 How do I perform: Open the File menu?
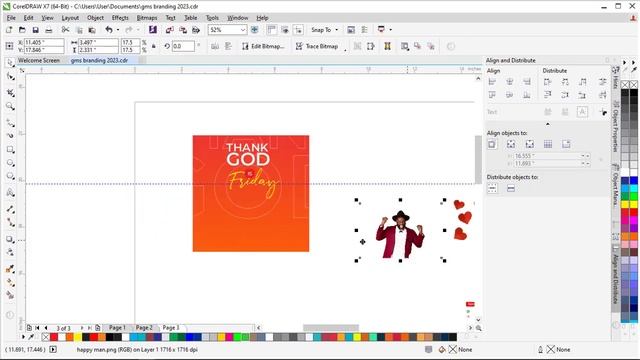(11, 18)
